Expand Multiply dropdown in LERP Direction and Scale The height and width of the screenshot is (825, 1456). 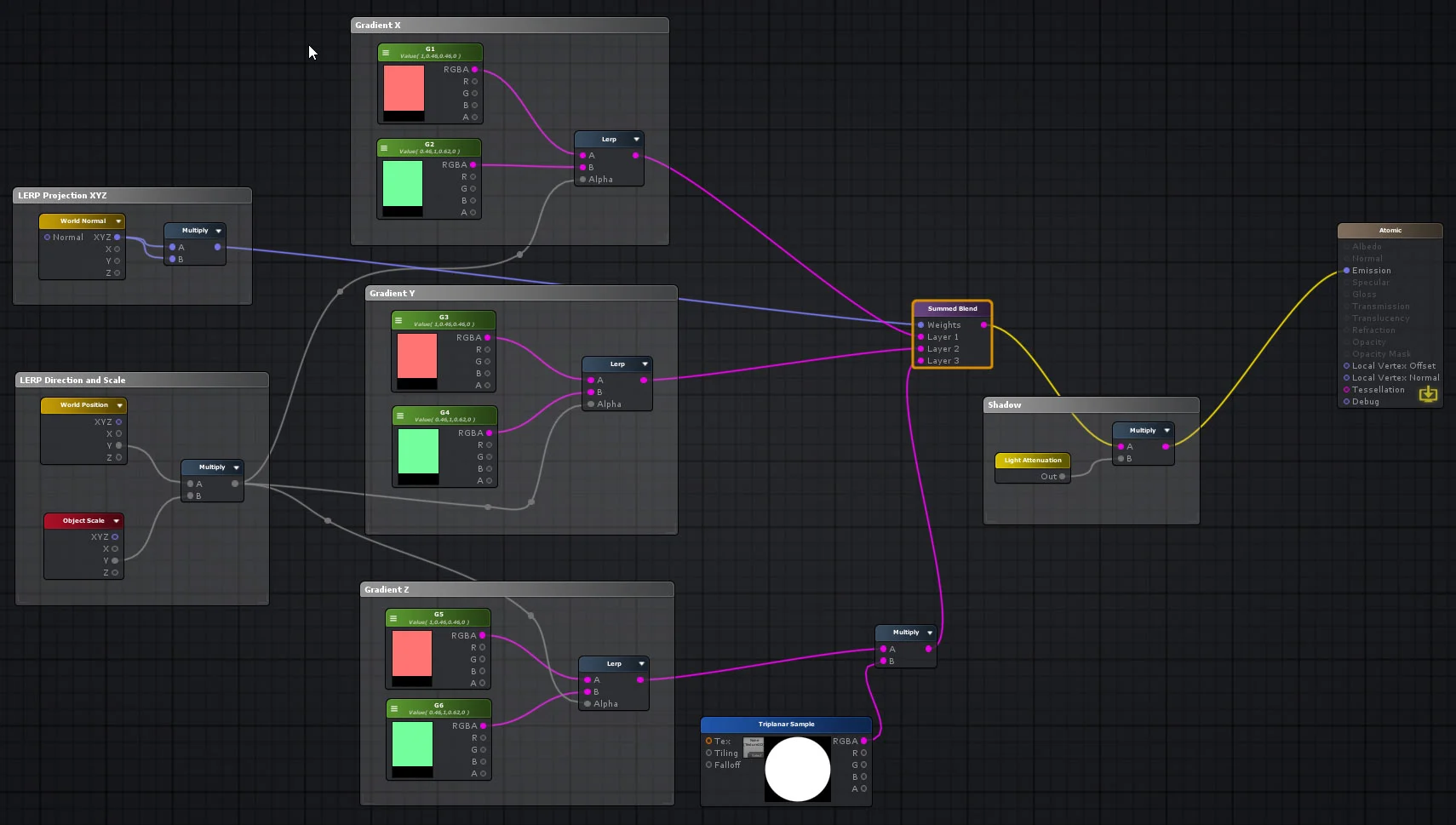(x=236, y=467)
